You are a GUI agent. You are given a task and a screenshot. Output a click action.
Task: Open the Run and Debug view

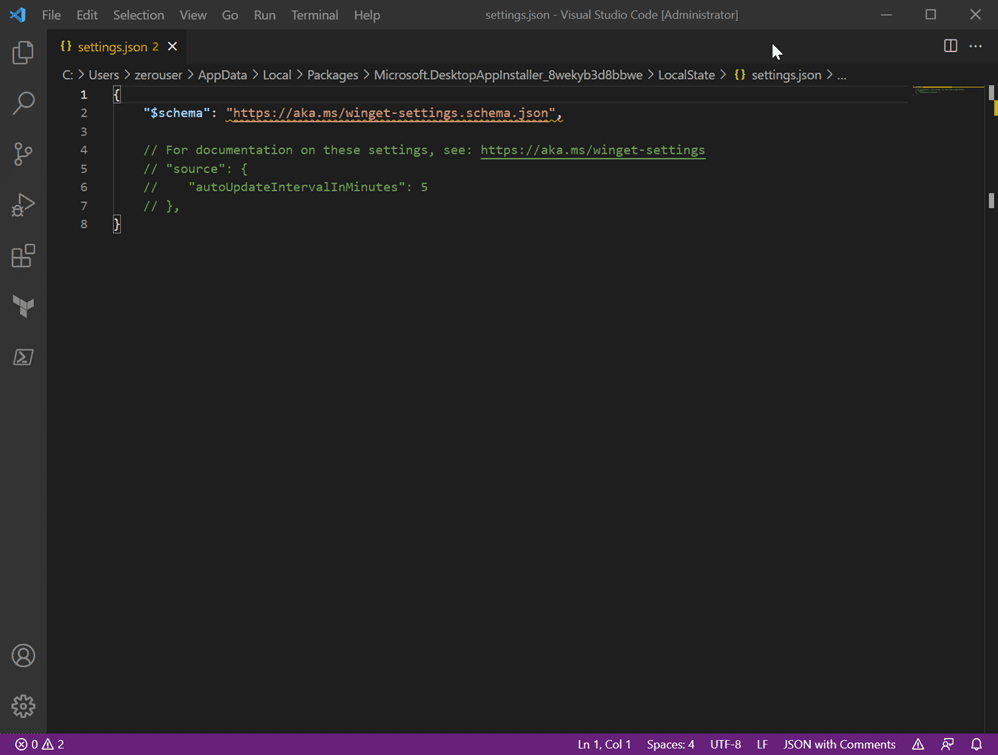(x=23, y=205)
